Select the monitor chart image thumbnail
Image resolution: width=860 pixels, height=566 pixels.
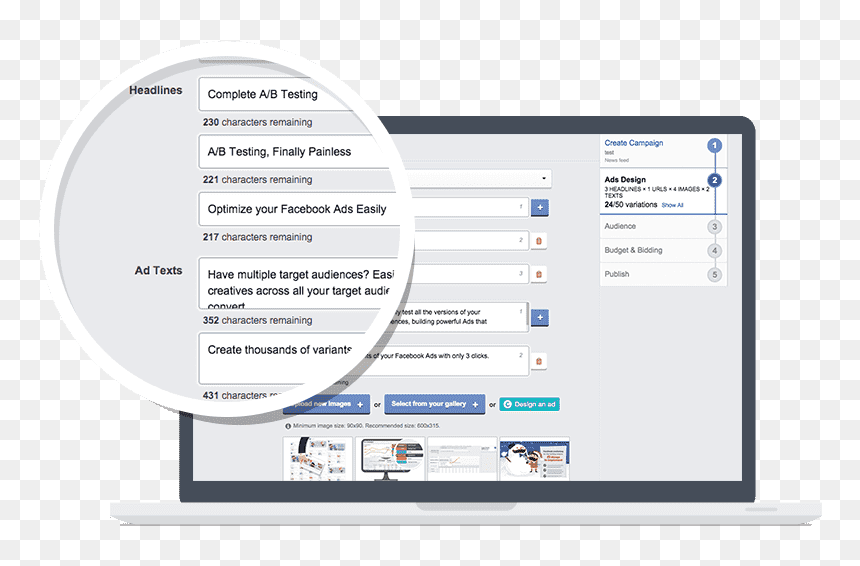tap(390, 459)
